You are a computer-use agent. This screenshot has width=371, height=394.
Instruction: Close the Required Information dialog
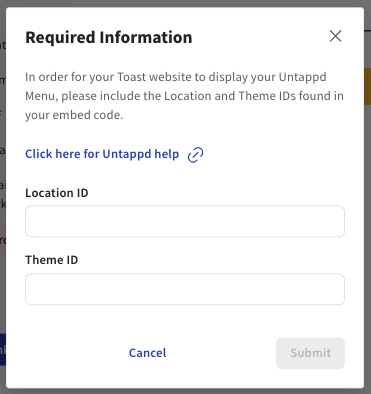[x=335, y=36]
